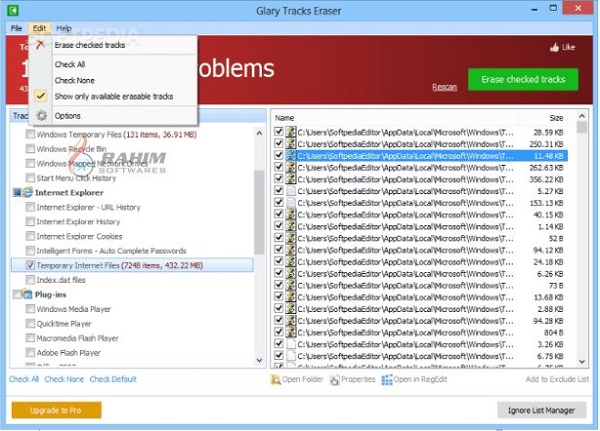
Task: Click the green Erase checked tracks button
Action: (x=523, y=79)
